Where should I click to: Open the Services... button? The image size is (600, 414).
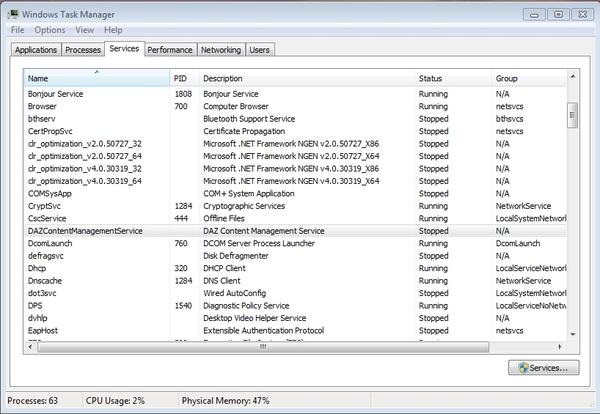[x=544, y=368]
